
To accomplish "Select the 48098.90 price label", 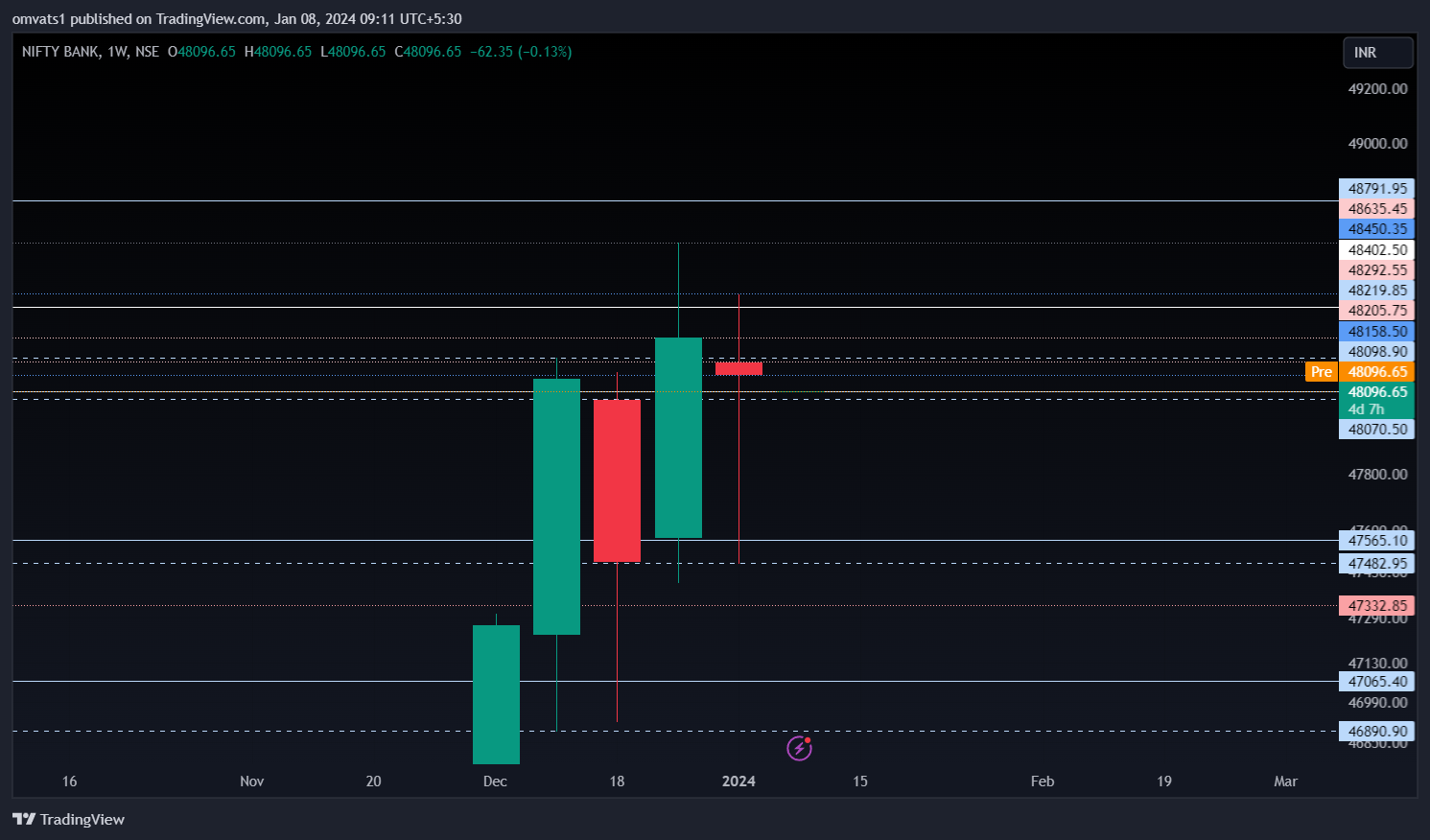I will 1376,352.
